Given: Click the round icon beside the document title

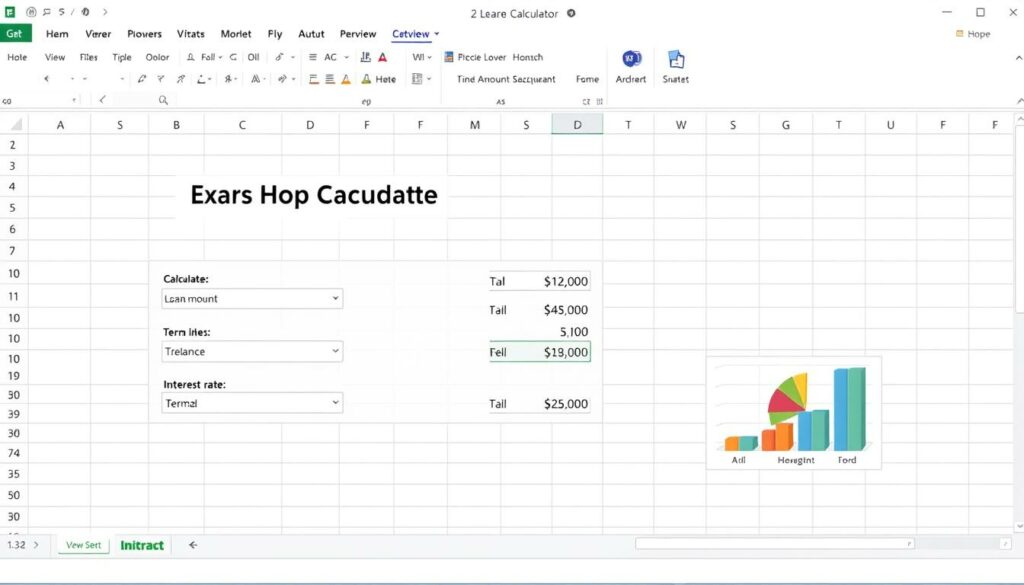Looking at the screenshot, I should coord(571,13).
